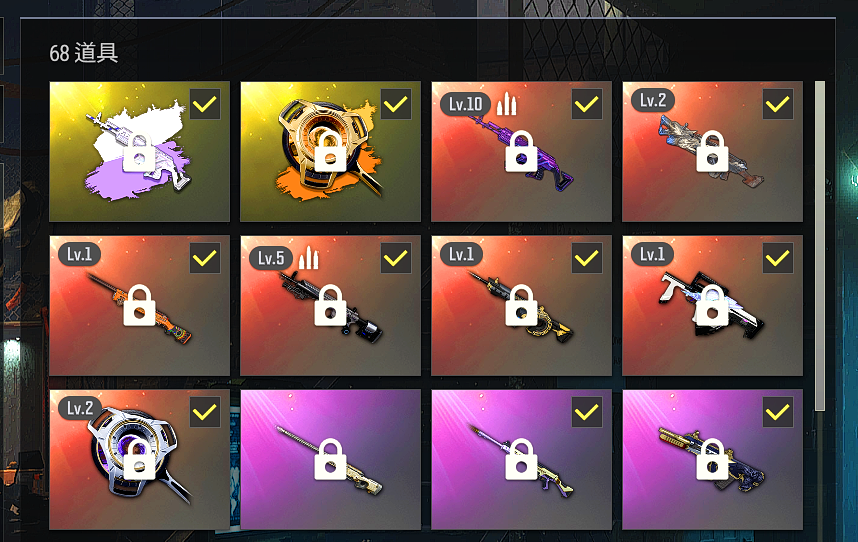Screen dimensions: 858x542
Task: Click the lock on the Lv.1 orange rifle
Action: 139,305
